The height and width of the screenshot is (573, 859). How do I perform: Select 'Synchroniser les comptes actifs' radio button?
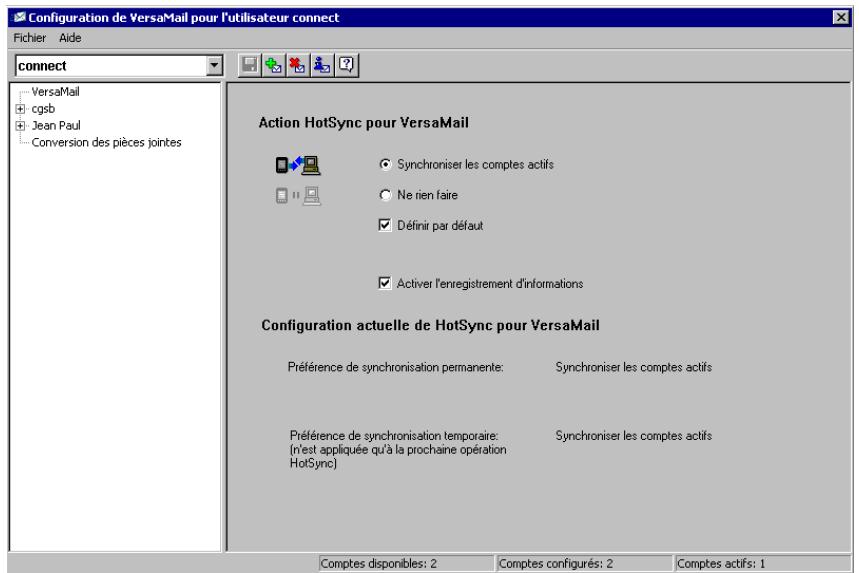(x=386, y=164)
